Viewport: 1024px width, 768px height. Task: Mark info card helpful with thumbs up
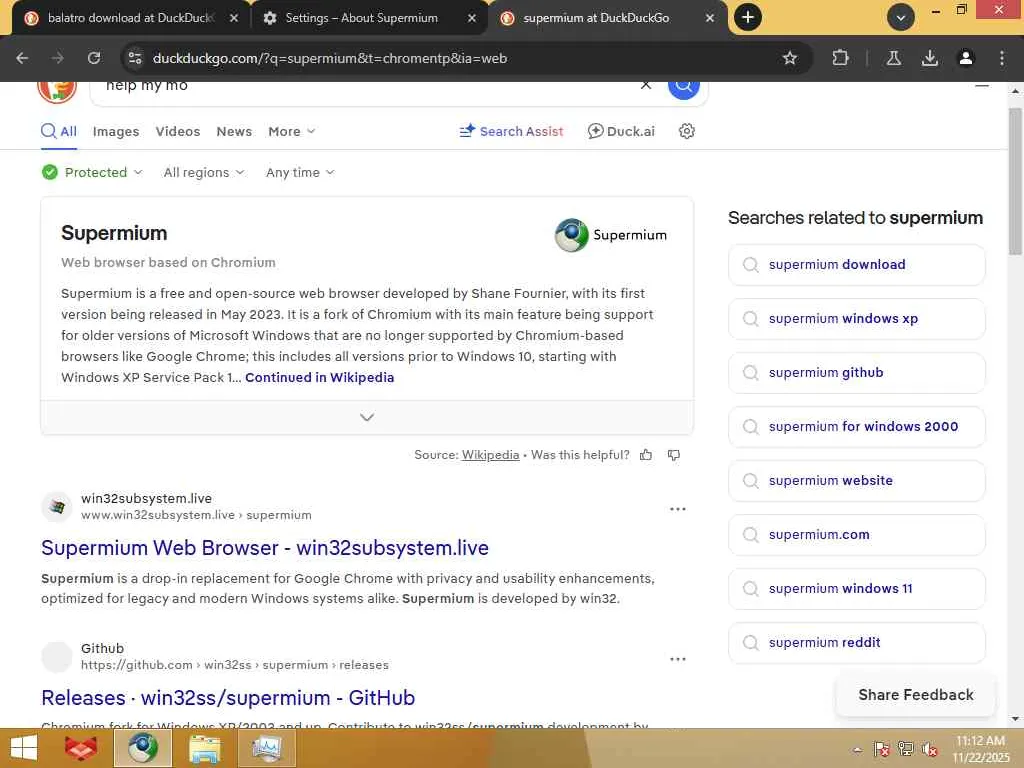point(646,455)
